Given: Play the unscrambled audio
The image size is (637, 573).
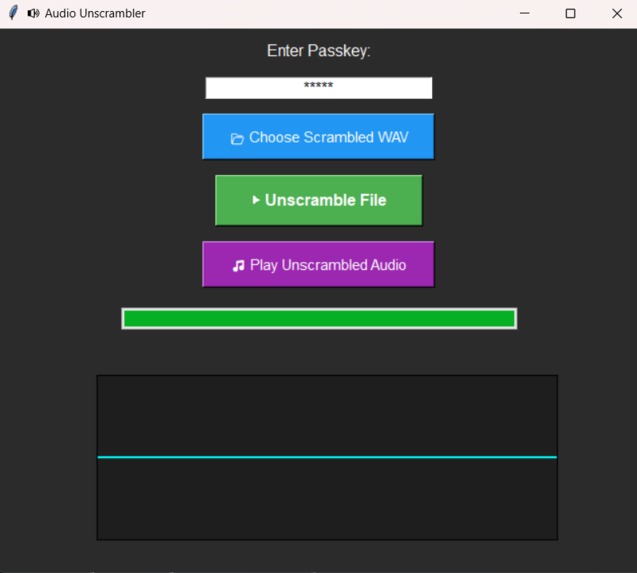Looking at the screenshot, I should click(318, 265).
